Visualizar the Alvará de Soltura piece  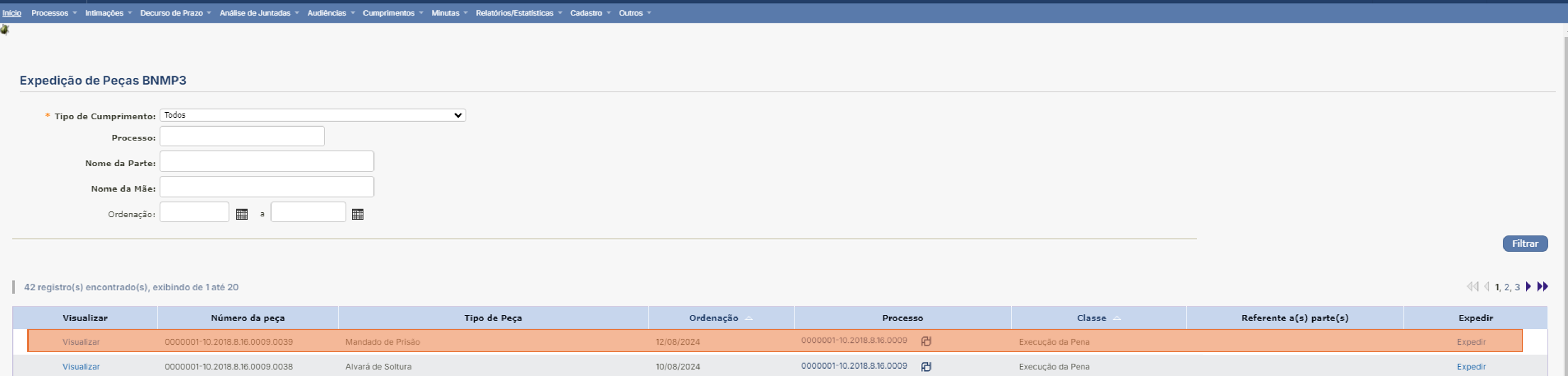point(81,366)
